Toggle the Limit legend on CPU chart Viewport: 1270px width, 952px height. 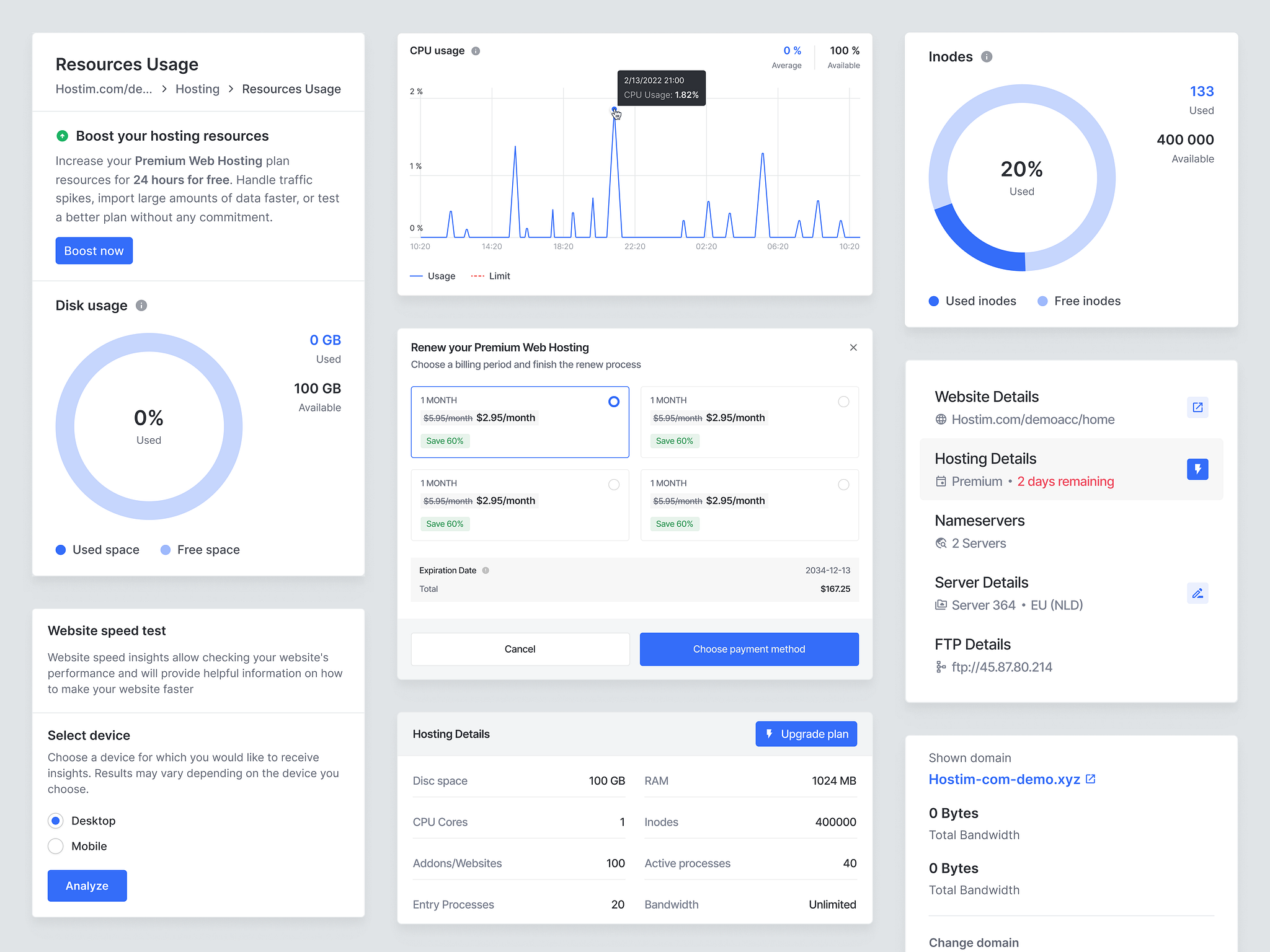[x=491, y=276]
